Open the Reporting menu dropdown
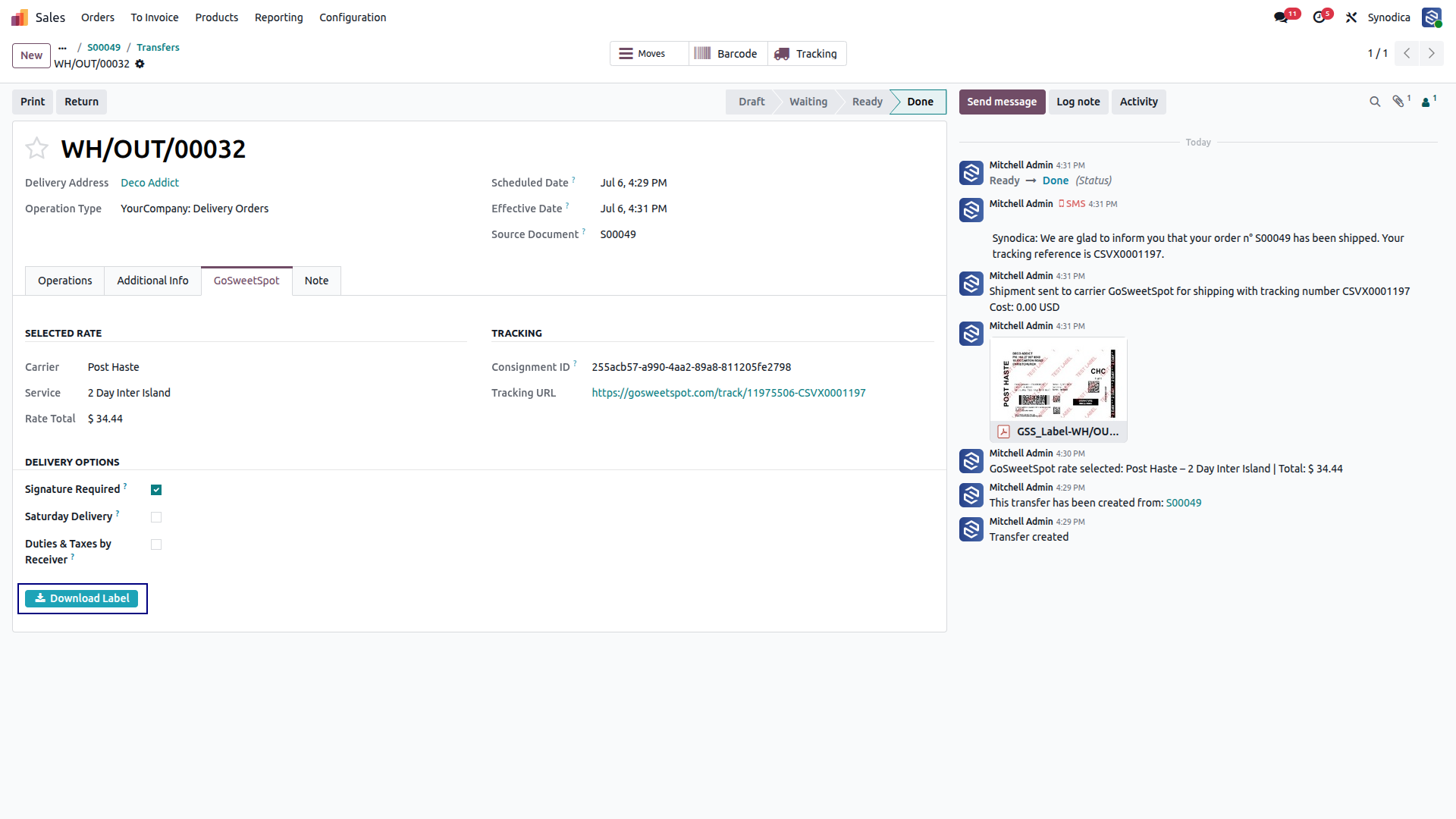Viewport: 1456px width, 819px height. [x=278, y=17]
